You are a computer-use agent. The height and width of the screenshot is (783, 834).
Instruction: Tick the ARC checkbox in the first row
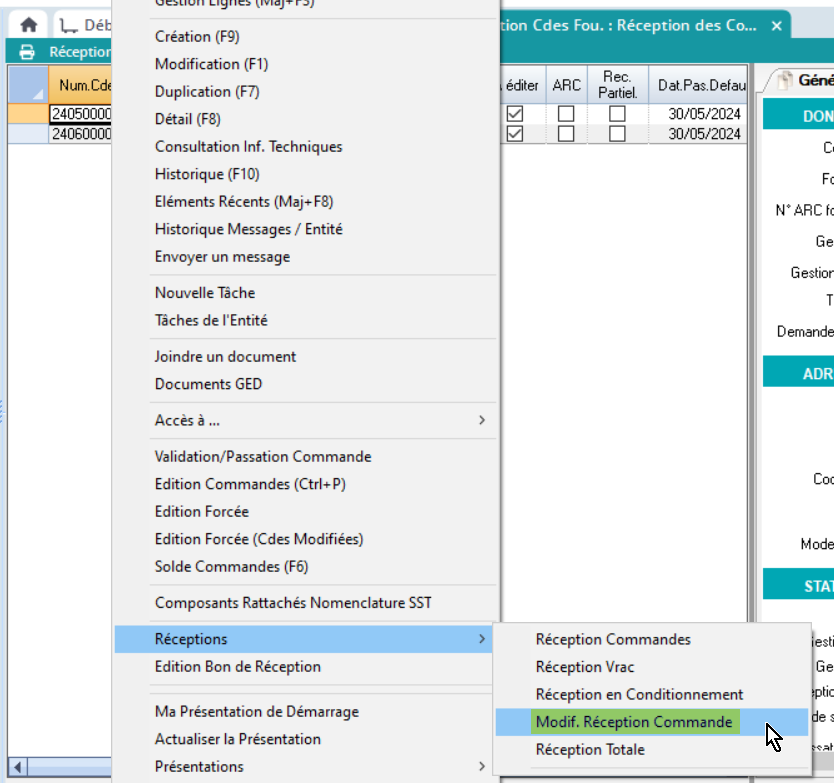click(566, 114)
